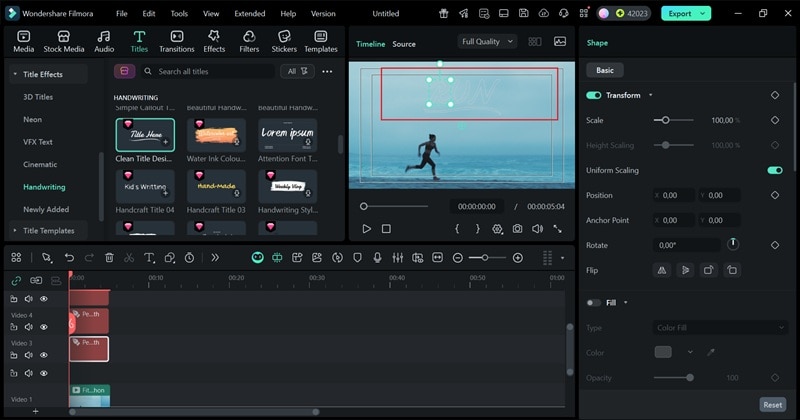Viewport: 800px width, 420px height.
Task: Select the Clean Title Design thumbnail
Action: coord(145,135)
